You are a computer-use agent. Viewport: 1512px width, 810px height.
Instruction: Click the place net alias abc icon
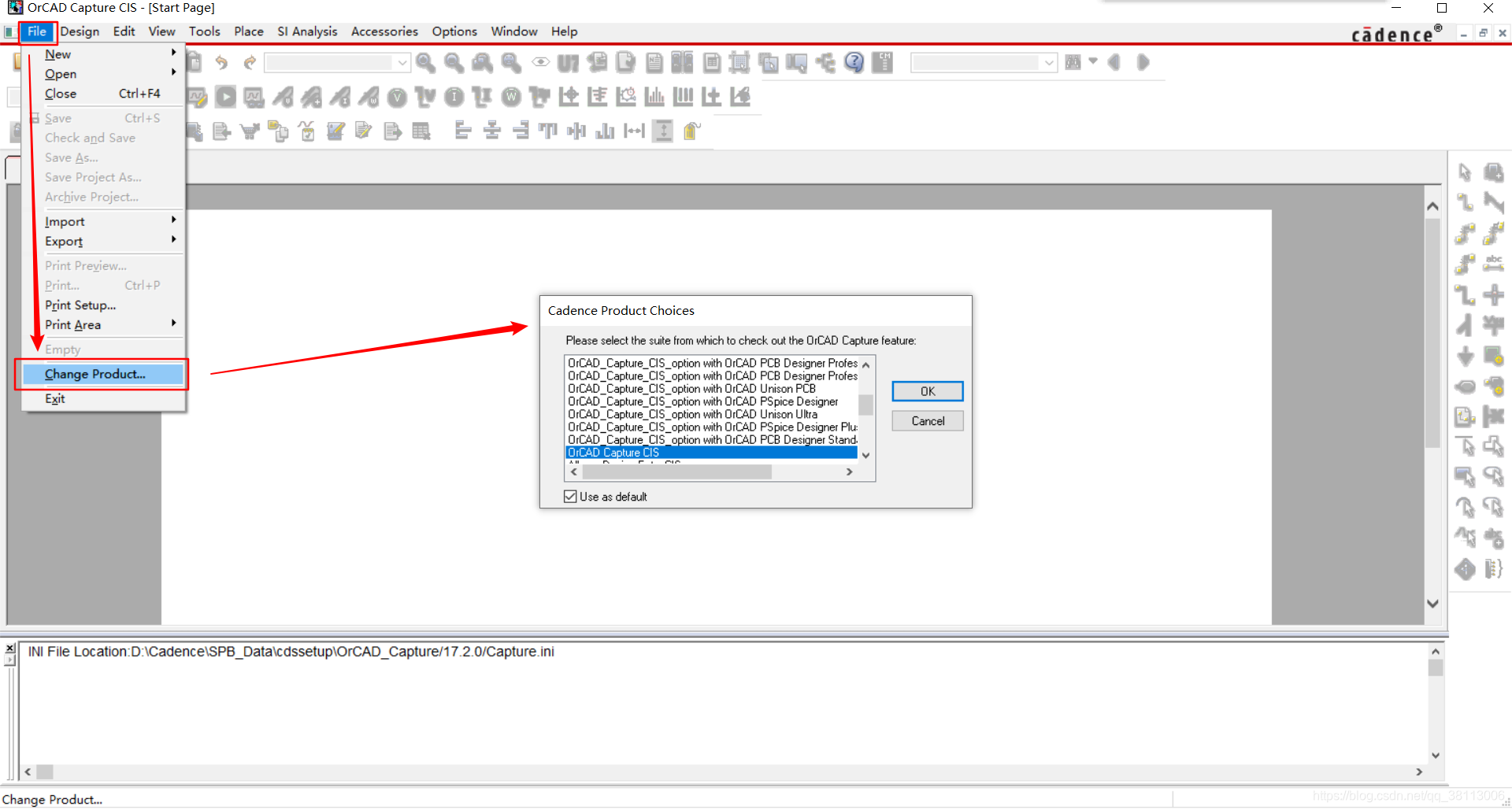coord(1493,264)
